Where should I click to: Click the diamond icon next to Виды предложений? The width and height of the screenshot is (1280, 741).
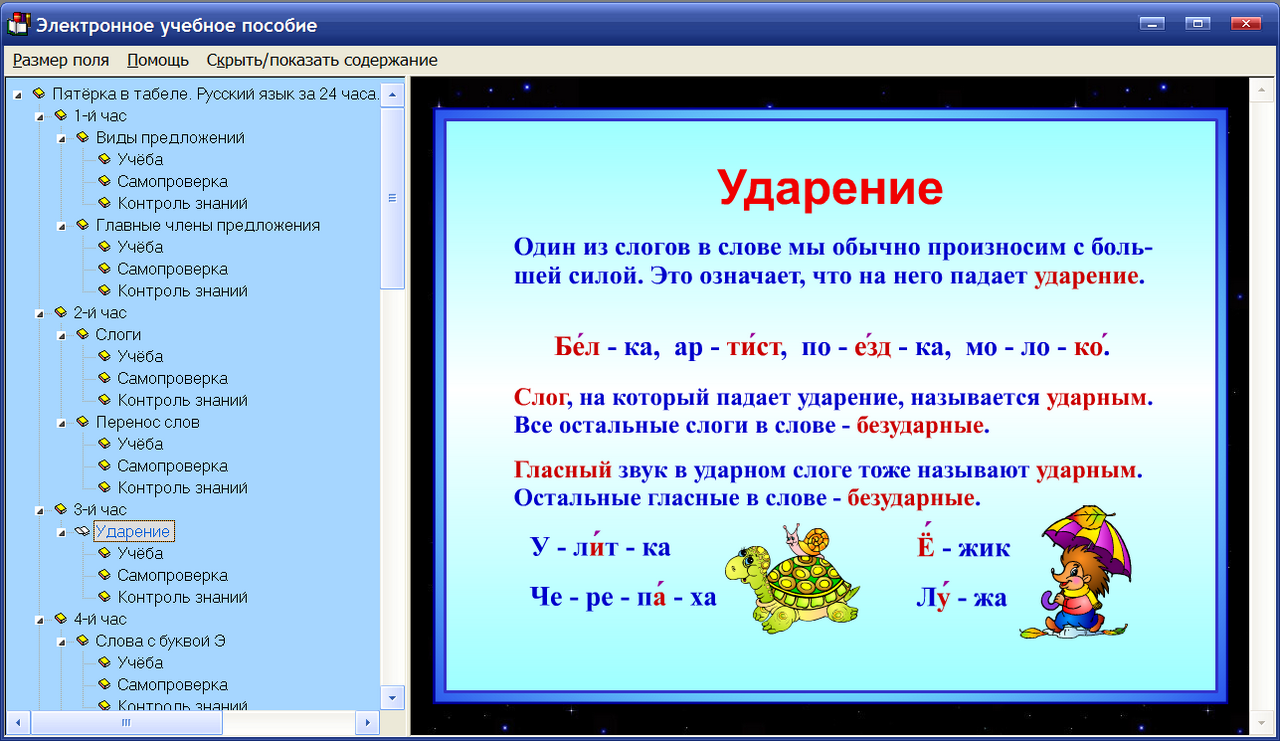pyautogui.click(x=82, y=137)
